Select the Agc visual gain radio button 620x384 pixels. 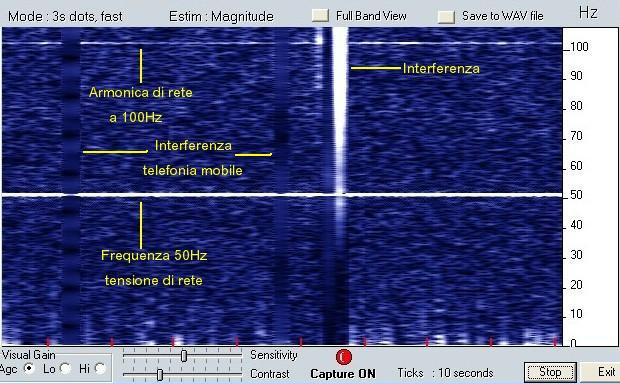[x=28, y=369]
